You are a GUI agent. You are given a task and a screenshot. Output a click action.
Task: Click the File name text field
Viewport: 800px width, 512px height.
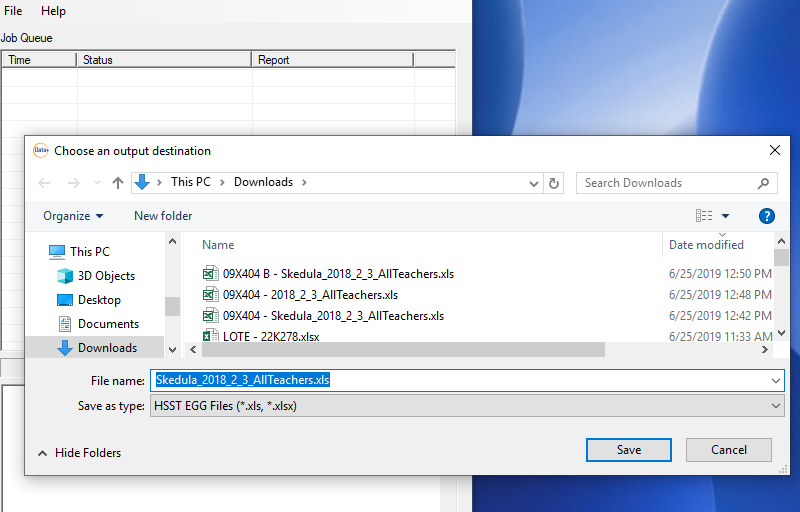pos(459,380)
